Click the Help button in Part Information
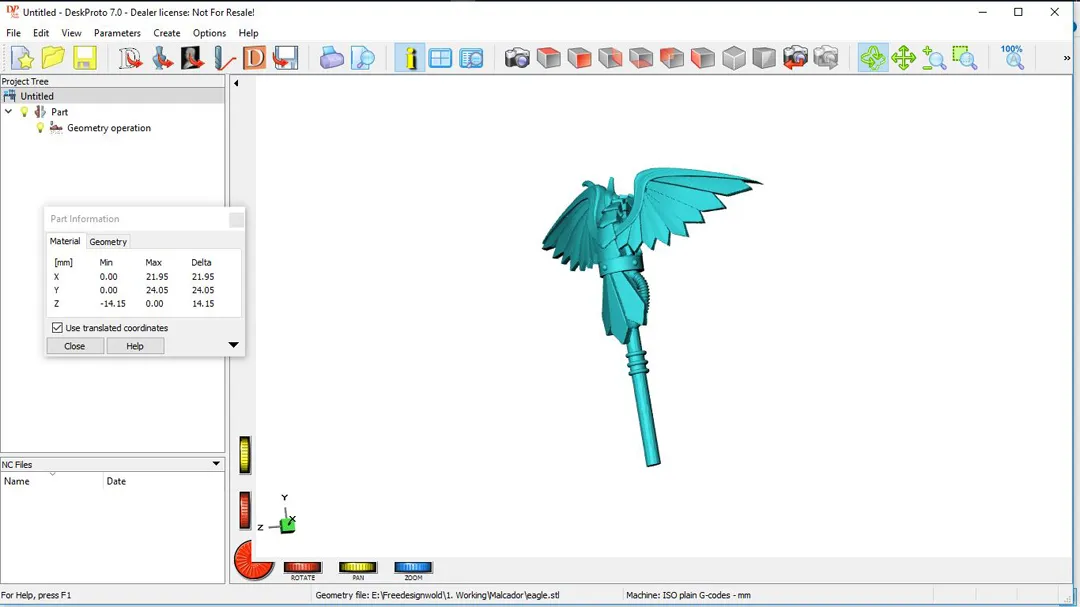 (x=135, y=346)
